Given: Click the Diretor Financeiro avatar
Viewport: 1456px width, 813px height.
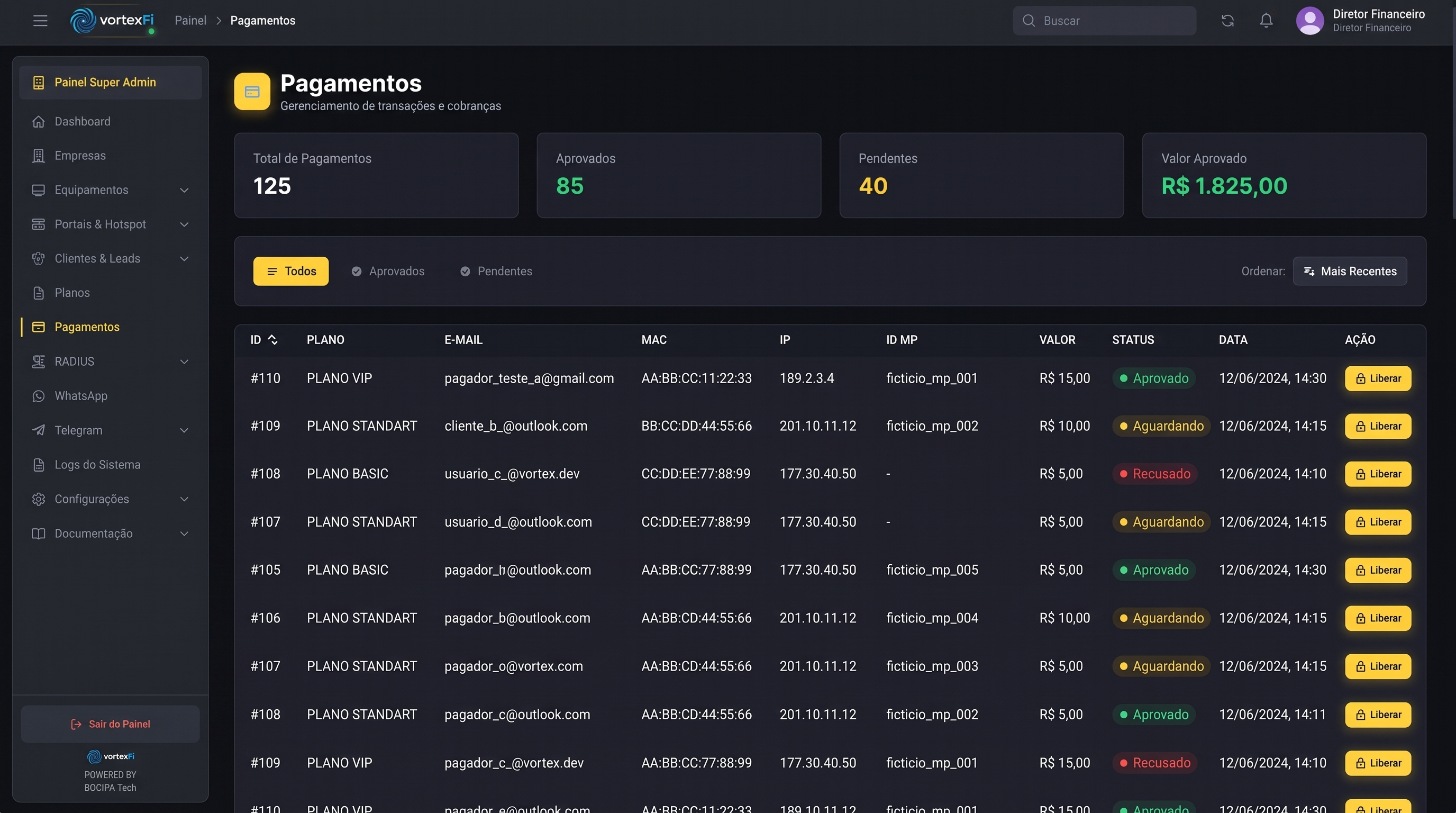Looking at the screenshot, I should [1309, 21].
